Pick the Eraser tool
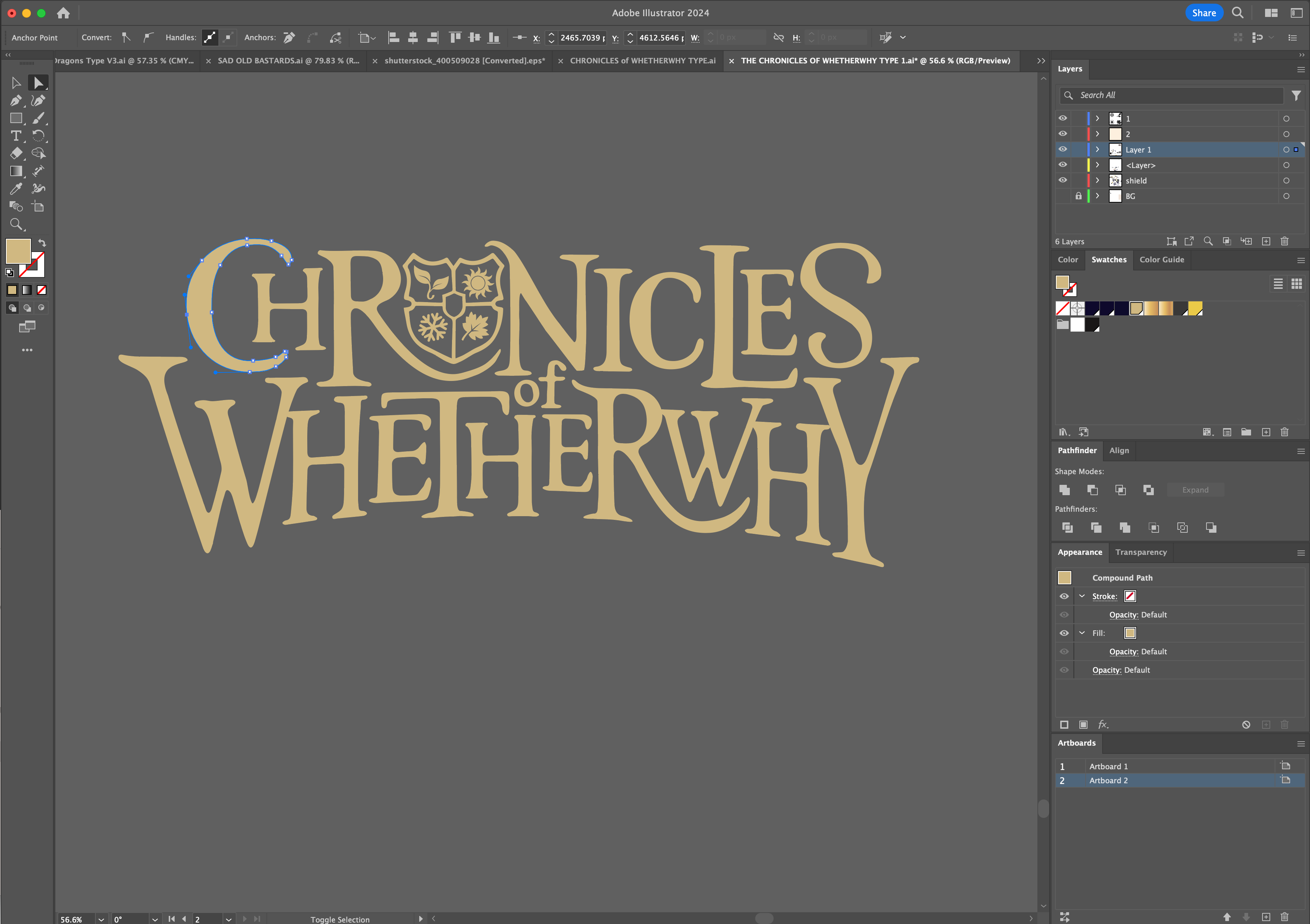 click(x=15, y=153)
